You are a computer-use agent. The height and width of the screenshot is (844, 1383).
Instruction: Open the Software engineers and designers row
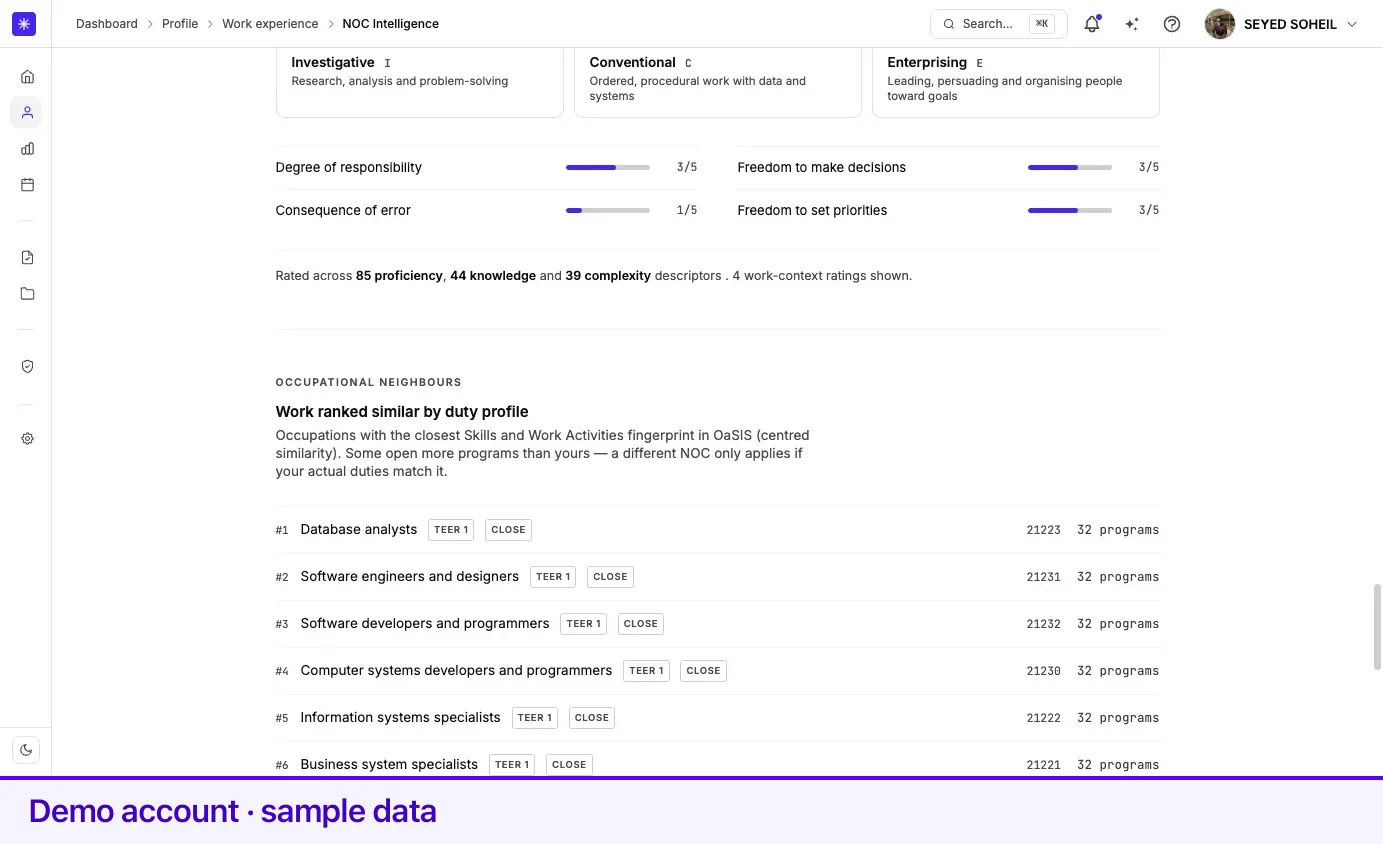[x=718, y=577]
